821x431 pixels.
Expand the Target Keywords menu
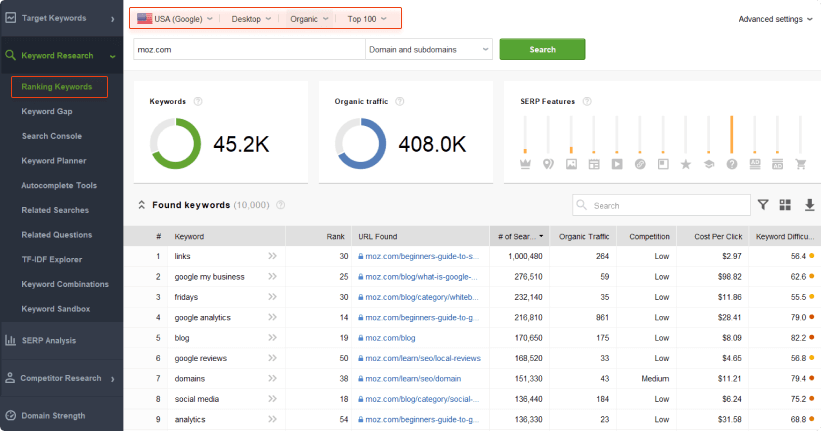click(x=62, y=18)
